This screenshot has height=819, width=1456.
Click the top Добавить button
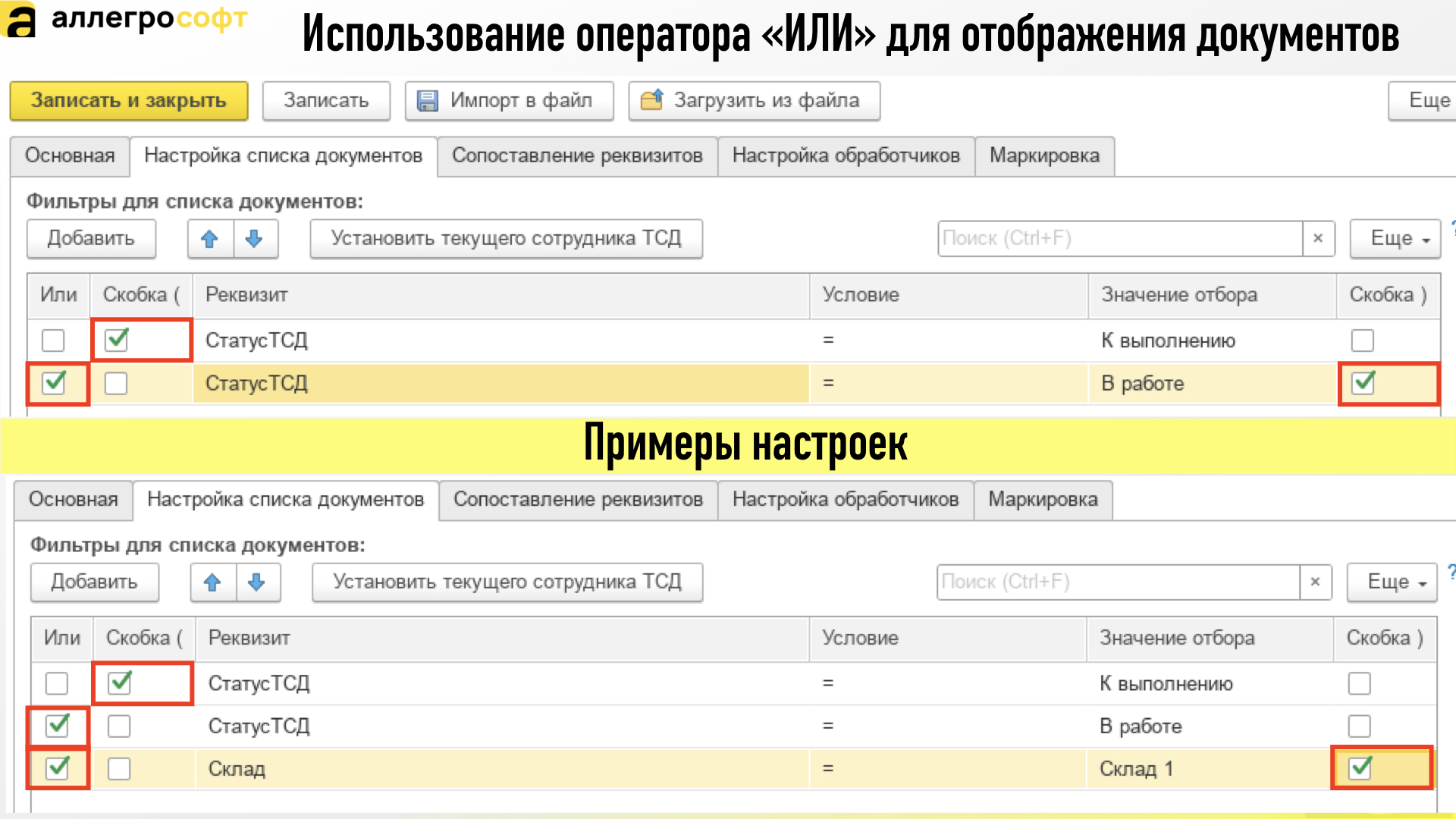coord(91,239)
